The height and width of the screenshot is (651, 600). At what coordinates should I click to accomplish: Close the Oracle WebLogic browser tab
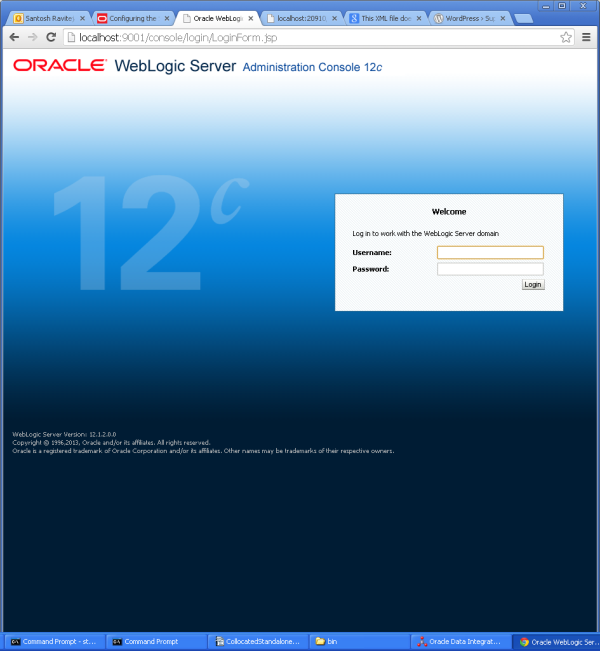251,18
